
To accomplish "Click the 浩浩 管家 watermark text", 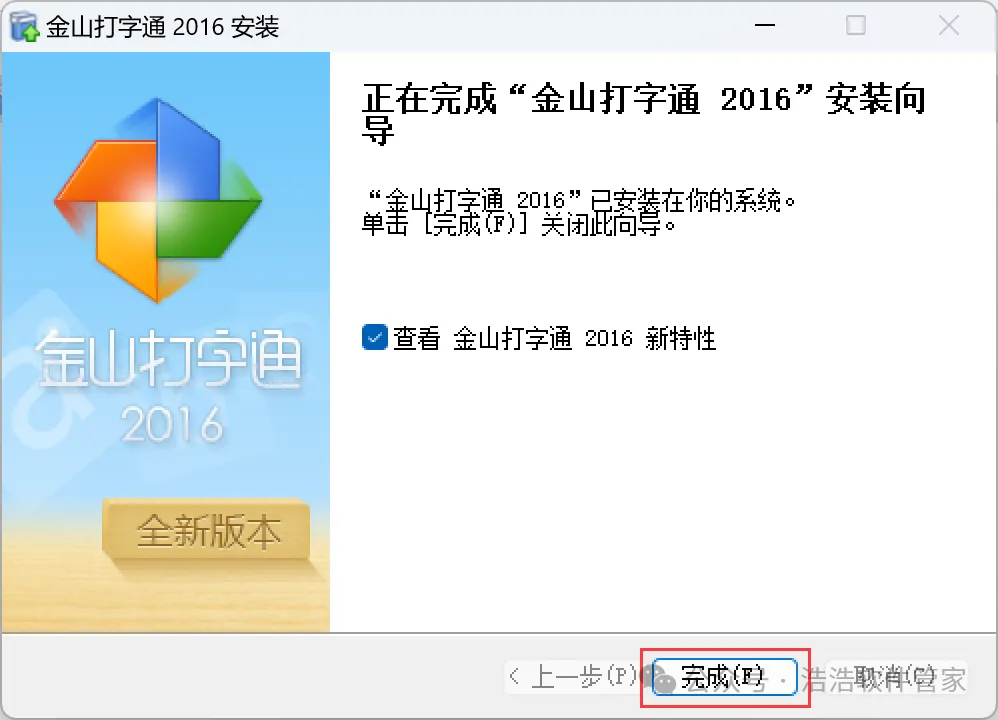I will [885, 679].
